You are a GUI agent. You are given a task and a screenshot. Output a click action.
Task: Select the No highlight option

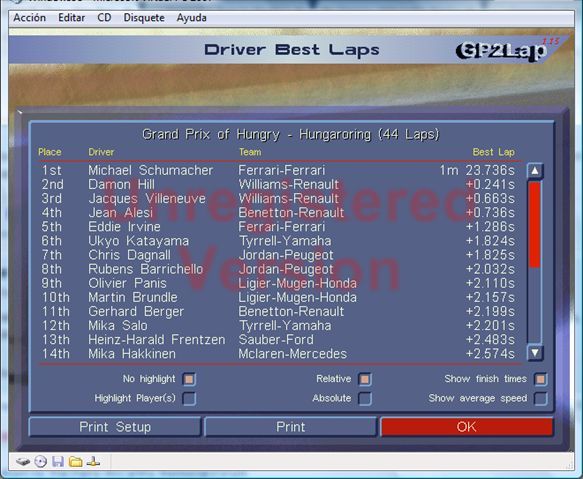click(189, 379)
